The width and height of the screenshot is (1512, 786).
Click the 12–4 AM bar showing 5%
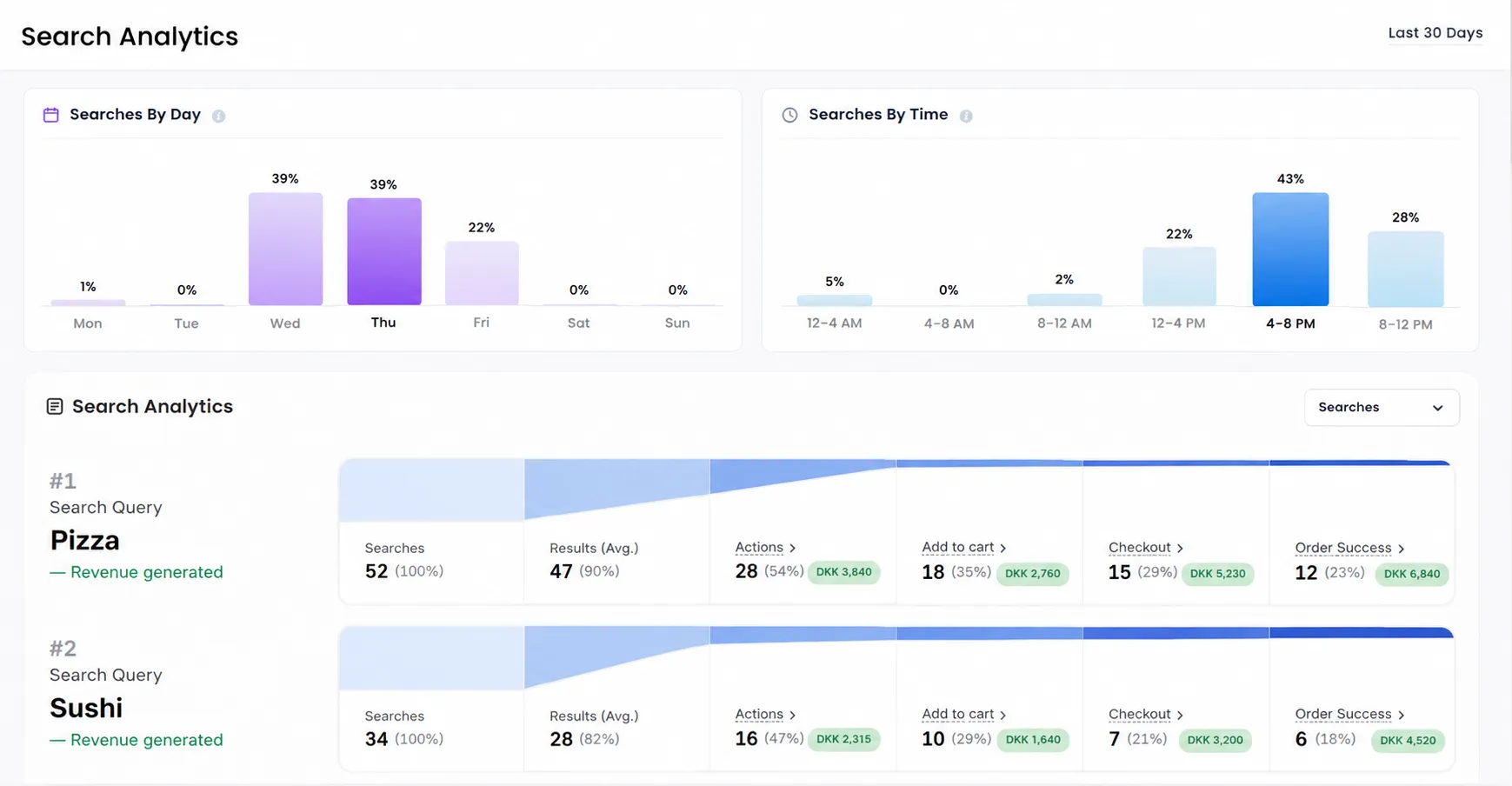835,300
